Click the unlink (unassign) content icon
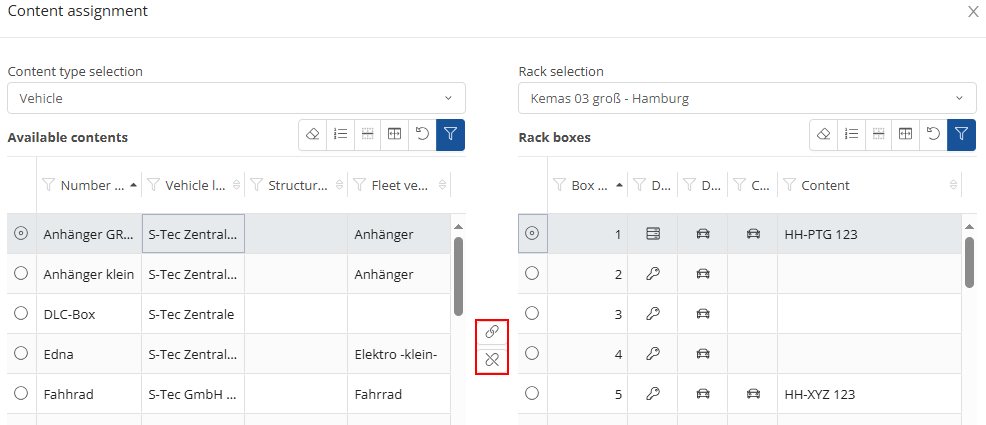986x425 pixels. (491, 358)
